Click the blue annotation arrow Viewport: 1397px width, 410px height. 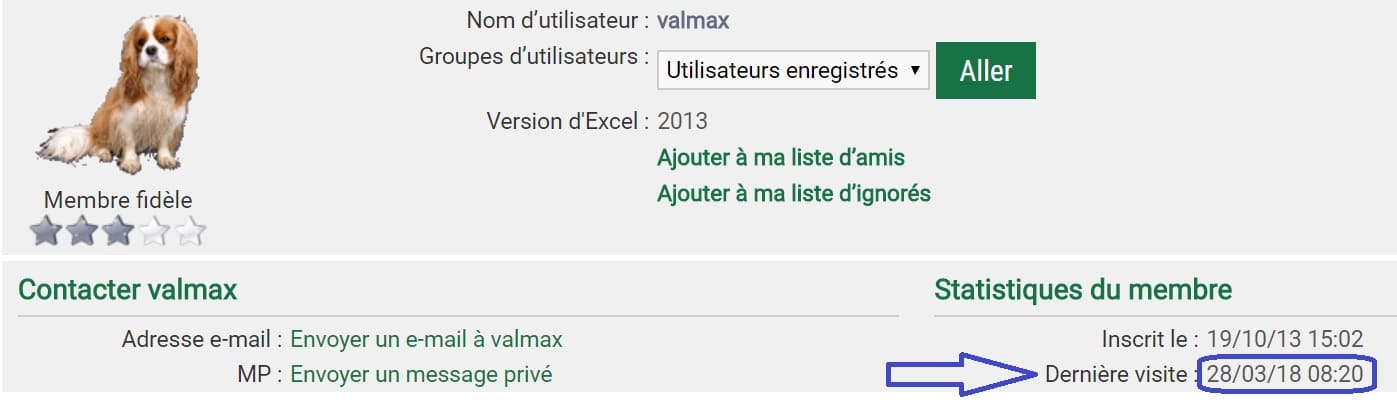tap(960, 375)
